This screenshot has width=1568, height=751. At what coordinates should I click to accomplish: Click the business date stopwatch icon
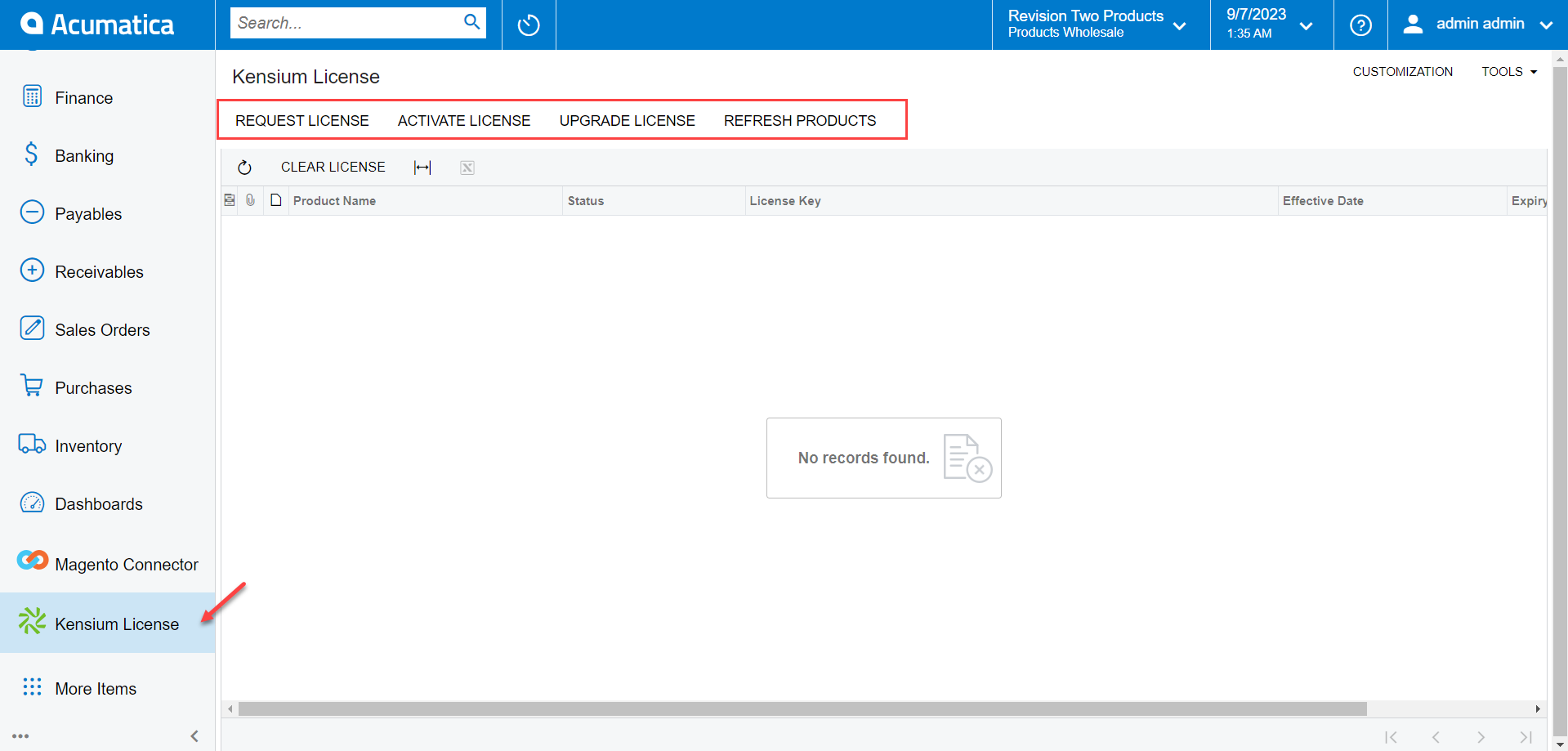pyautogui.click(x=528, y=25)
